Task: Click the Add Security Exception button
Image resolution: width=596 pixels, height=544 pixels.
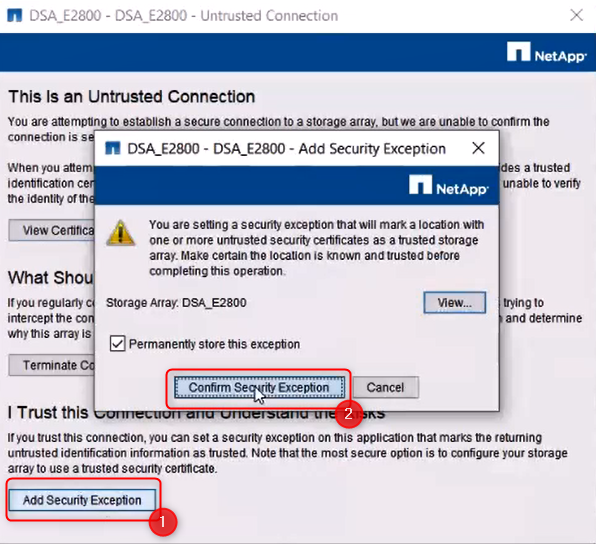Action: 82,500
